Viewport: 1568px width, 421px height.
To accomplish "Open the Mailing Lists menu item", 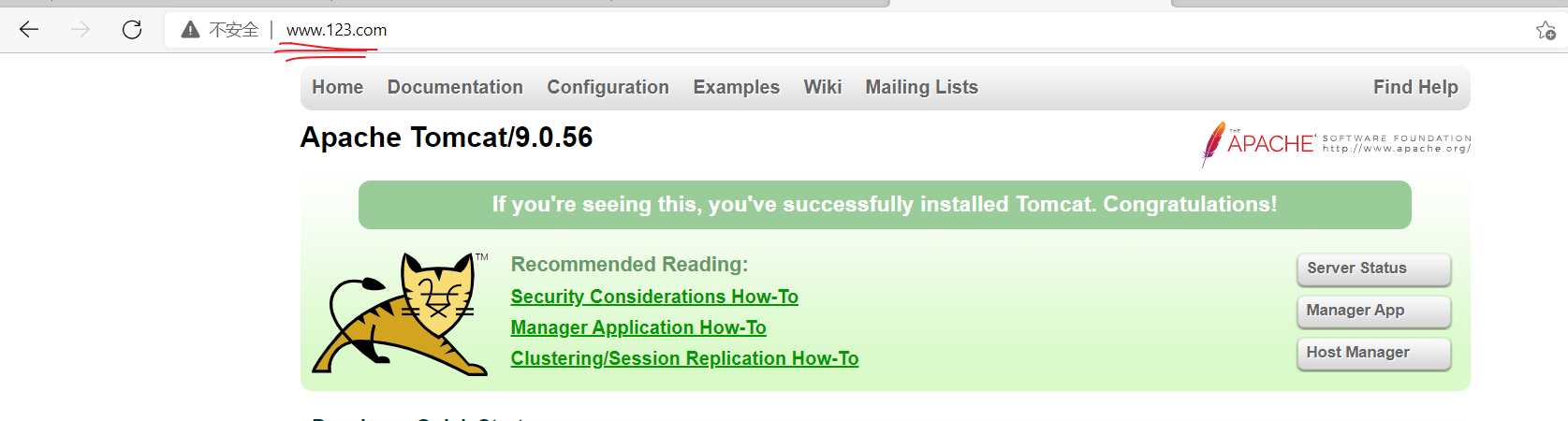I will pos(921,87).
